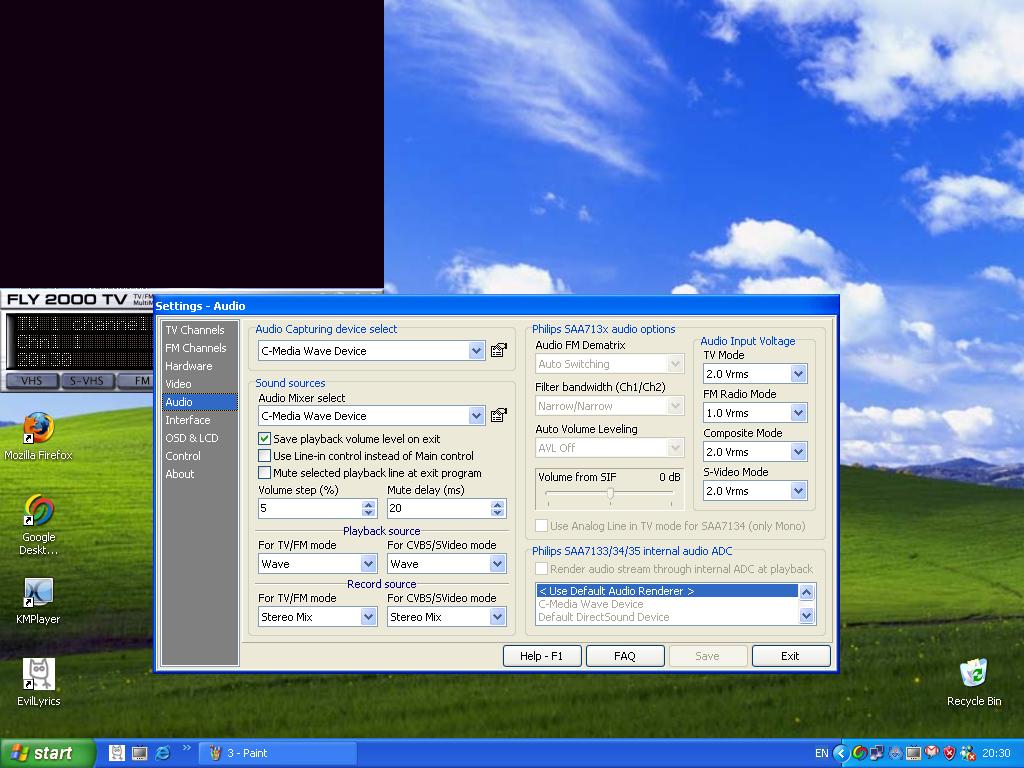Viewport: 1024px width, 768px height.
Task: Click Internet Explorer quick launch icon
Action: tap(162, 753)
